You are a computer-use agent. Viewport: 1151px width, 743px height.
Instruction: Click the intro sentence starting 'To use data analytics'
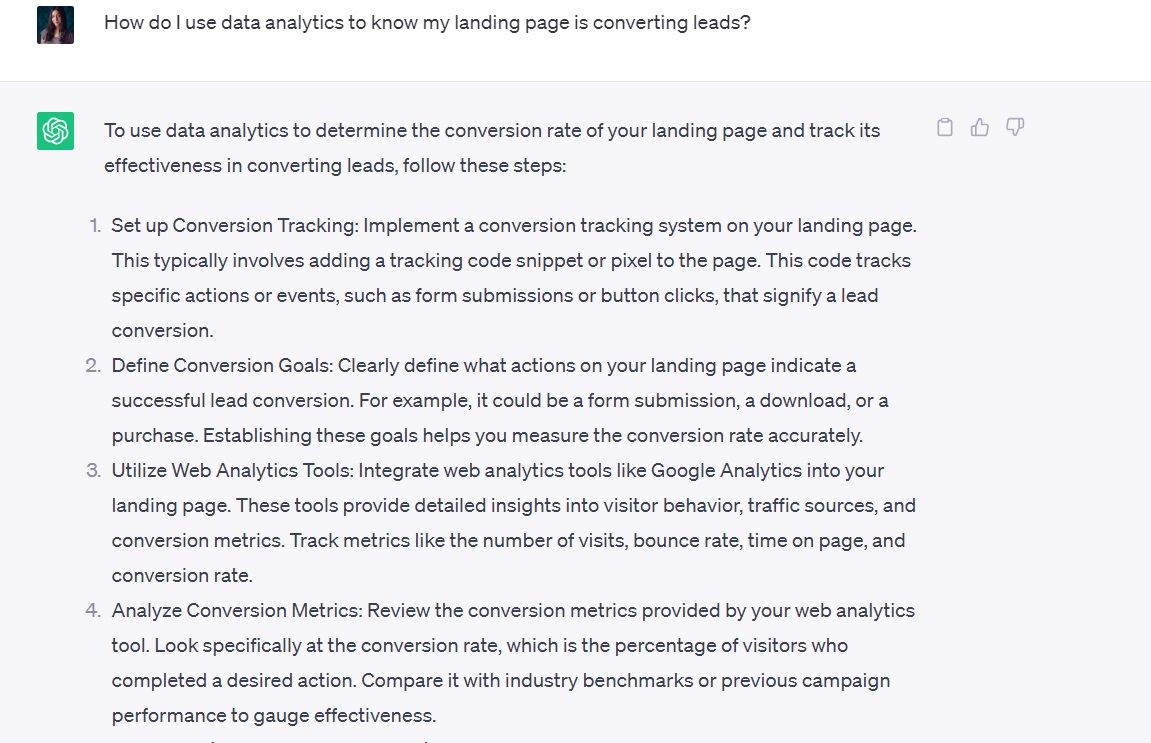tap(492, 131)
